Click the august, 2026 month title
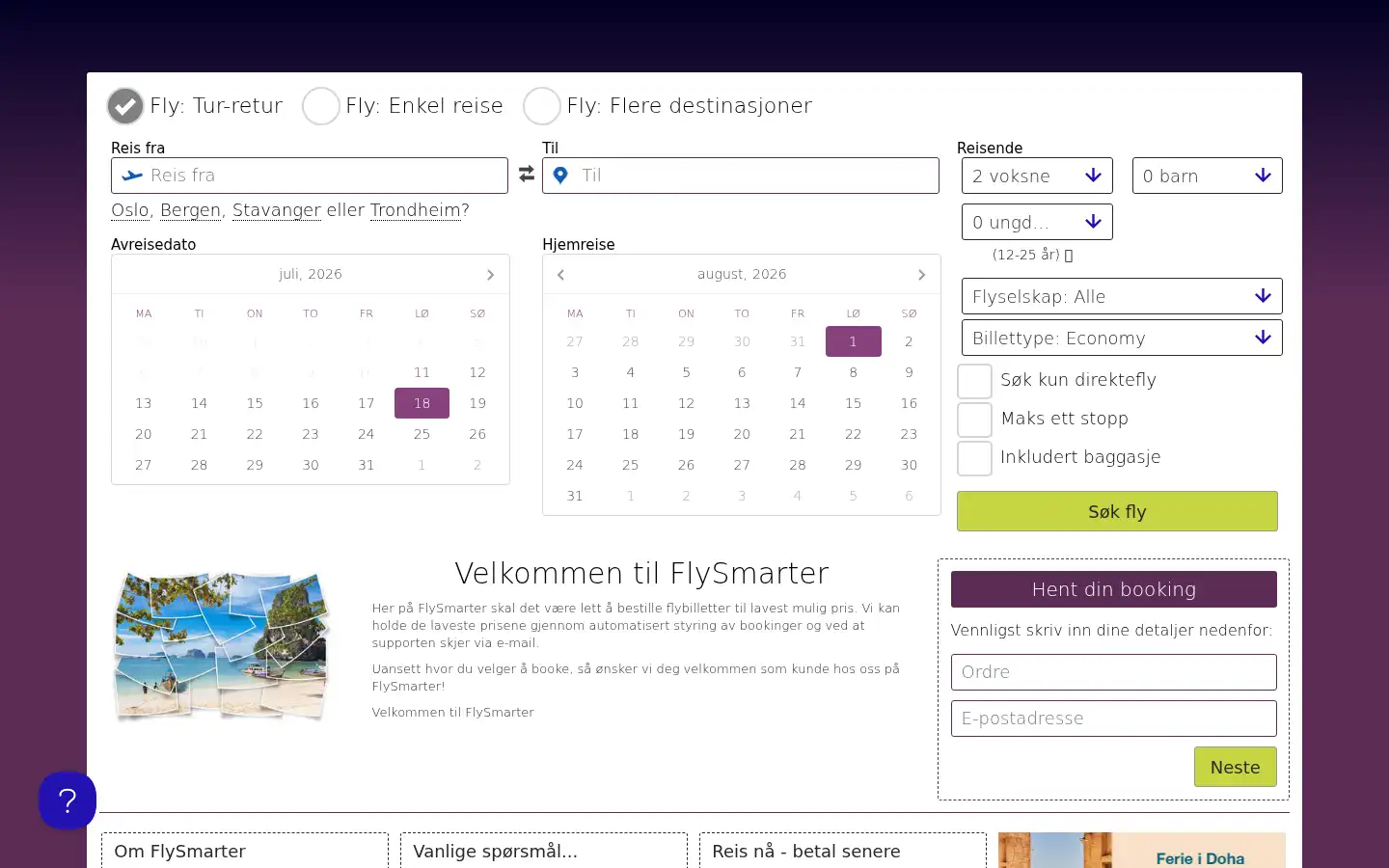The image size is (1389, 868). point(742,275)
